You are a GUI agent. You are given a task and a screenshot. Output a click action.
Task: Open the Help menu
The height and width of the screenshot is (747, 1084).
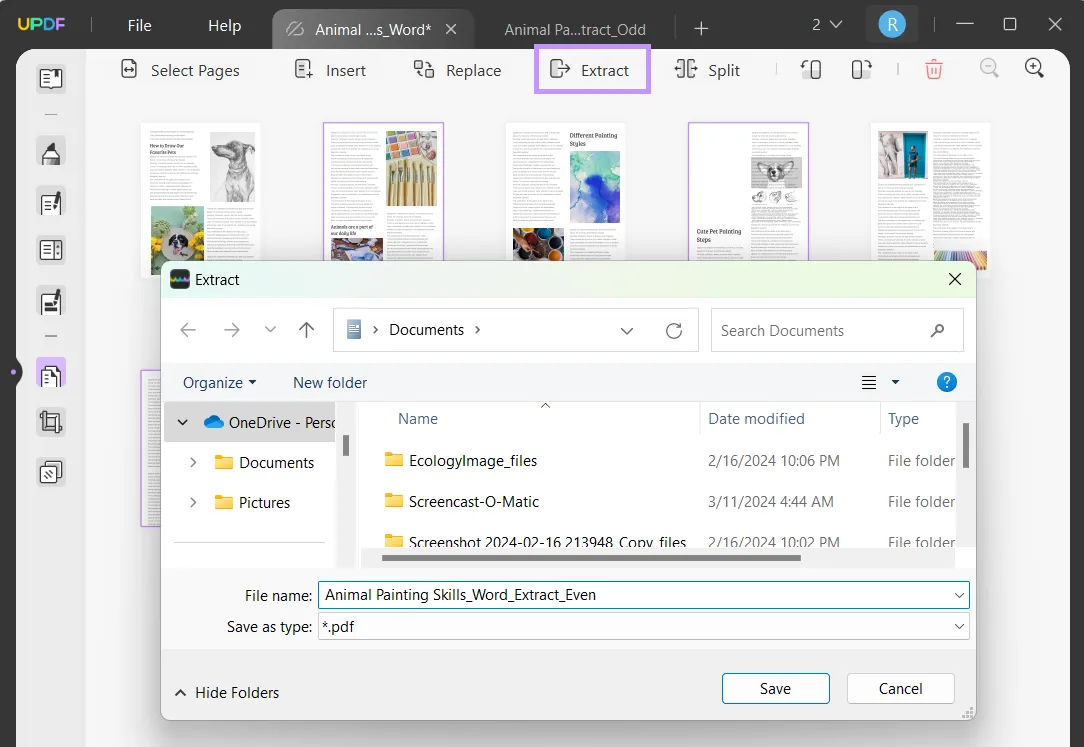(x=225, y=26)
